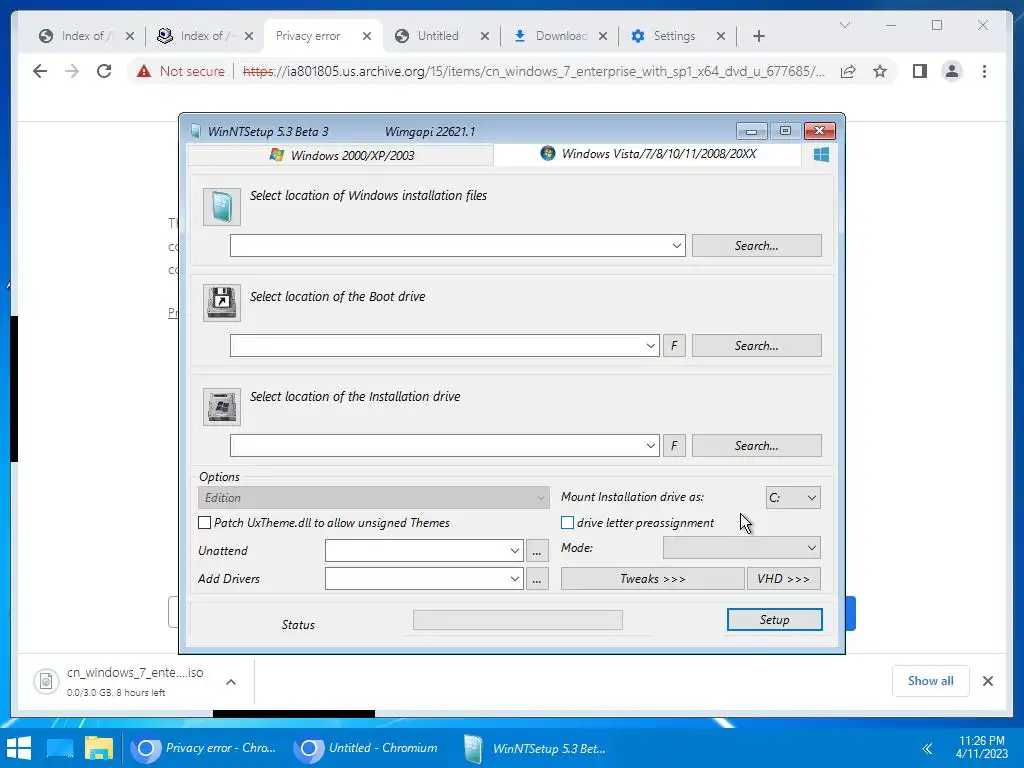Viewport: 1024px width, 768px height.
Task: Click the Windows installation files source icon
Action: 222,207
